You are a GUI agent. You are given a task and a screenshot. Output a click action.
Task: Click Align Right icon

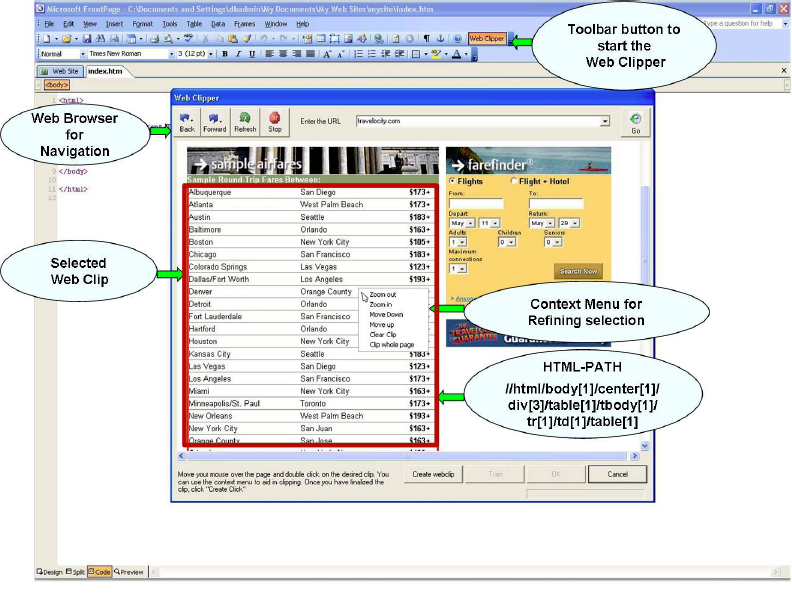(x=296, y=54)
